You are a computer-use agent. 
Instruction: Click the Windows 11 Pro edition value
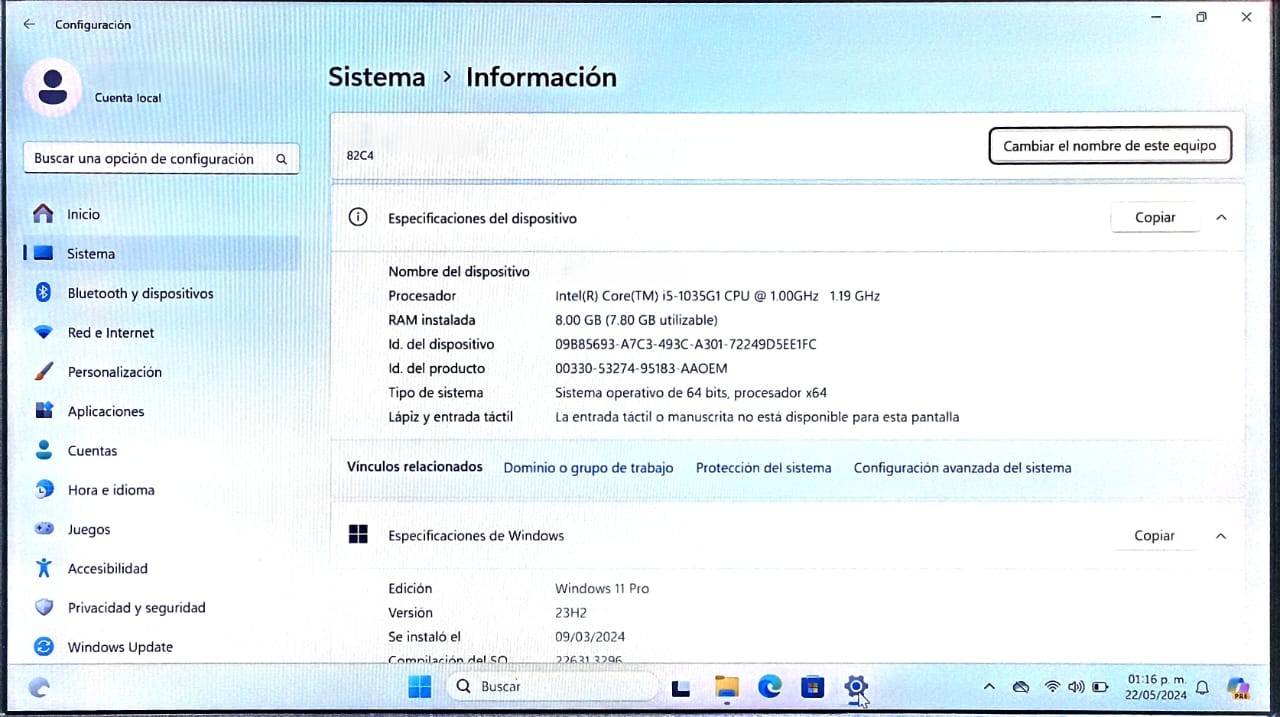tap(602, 589)
